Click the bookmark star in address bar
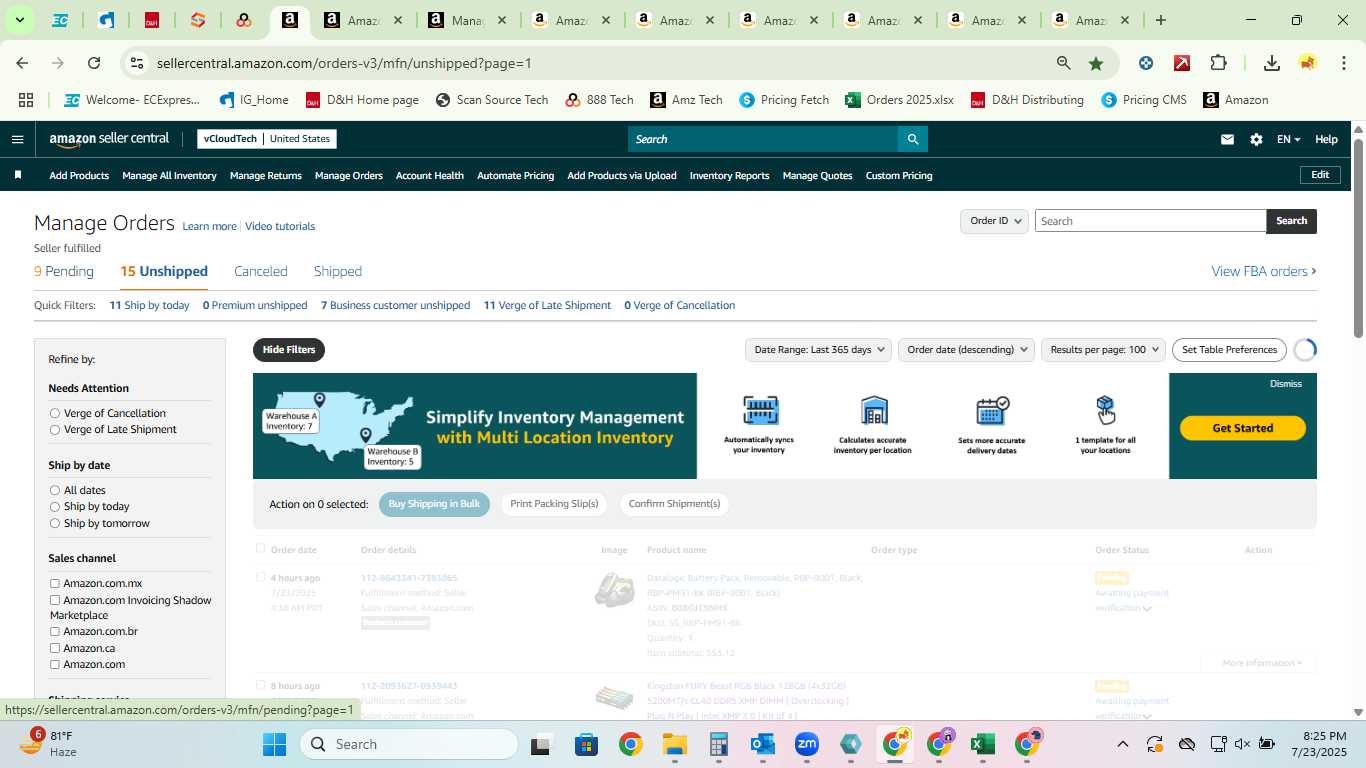The width and height of the screenshot is (1366, 768). 1096,63
